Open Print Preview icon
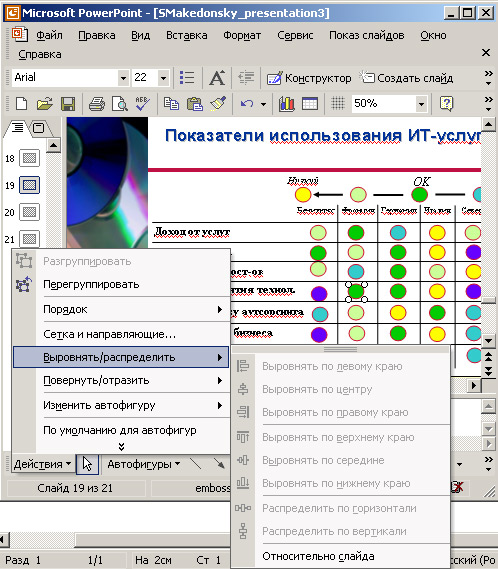The height and width of the screenshot is (569, 498). click(119, 104)
